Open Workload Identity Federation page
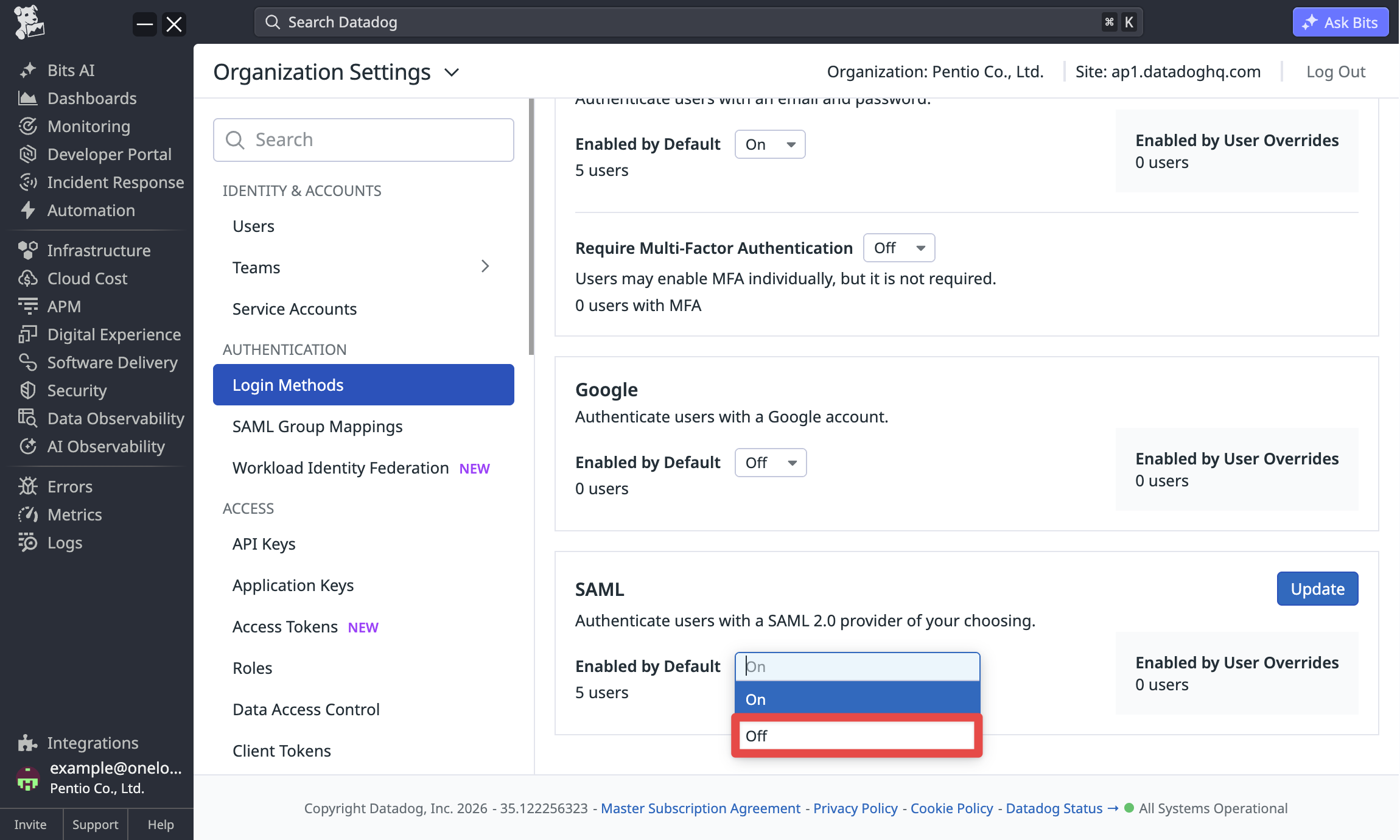The width and height of the screenshot is (1400, 840). point(363,468)
